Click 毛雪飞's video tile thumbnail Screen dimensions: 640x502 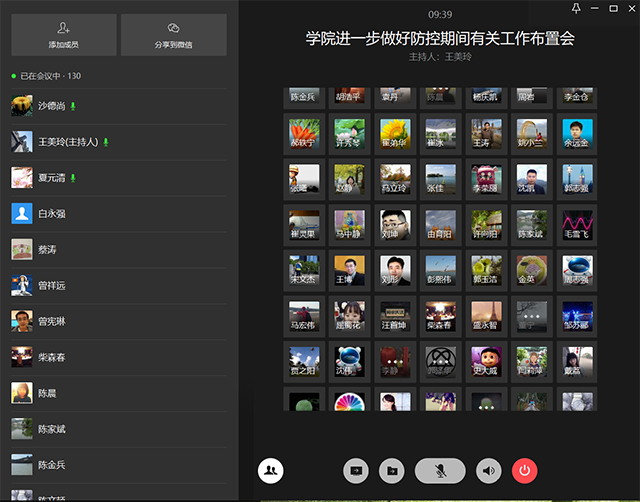coord(578,224)
